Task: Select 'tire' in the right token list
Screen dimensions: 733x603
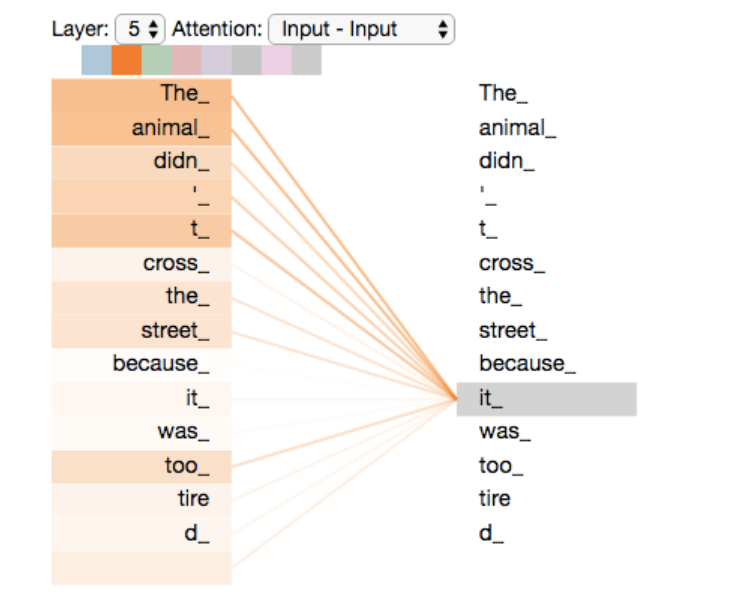Action: pyautogui.click(x=495, y=499)
